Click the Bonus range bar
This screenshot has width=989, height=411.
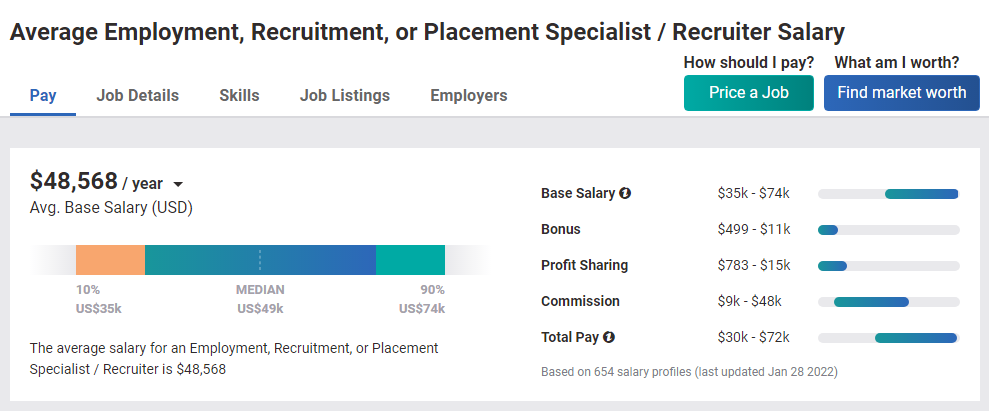click(889, 230)
